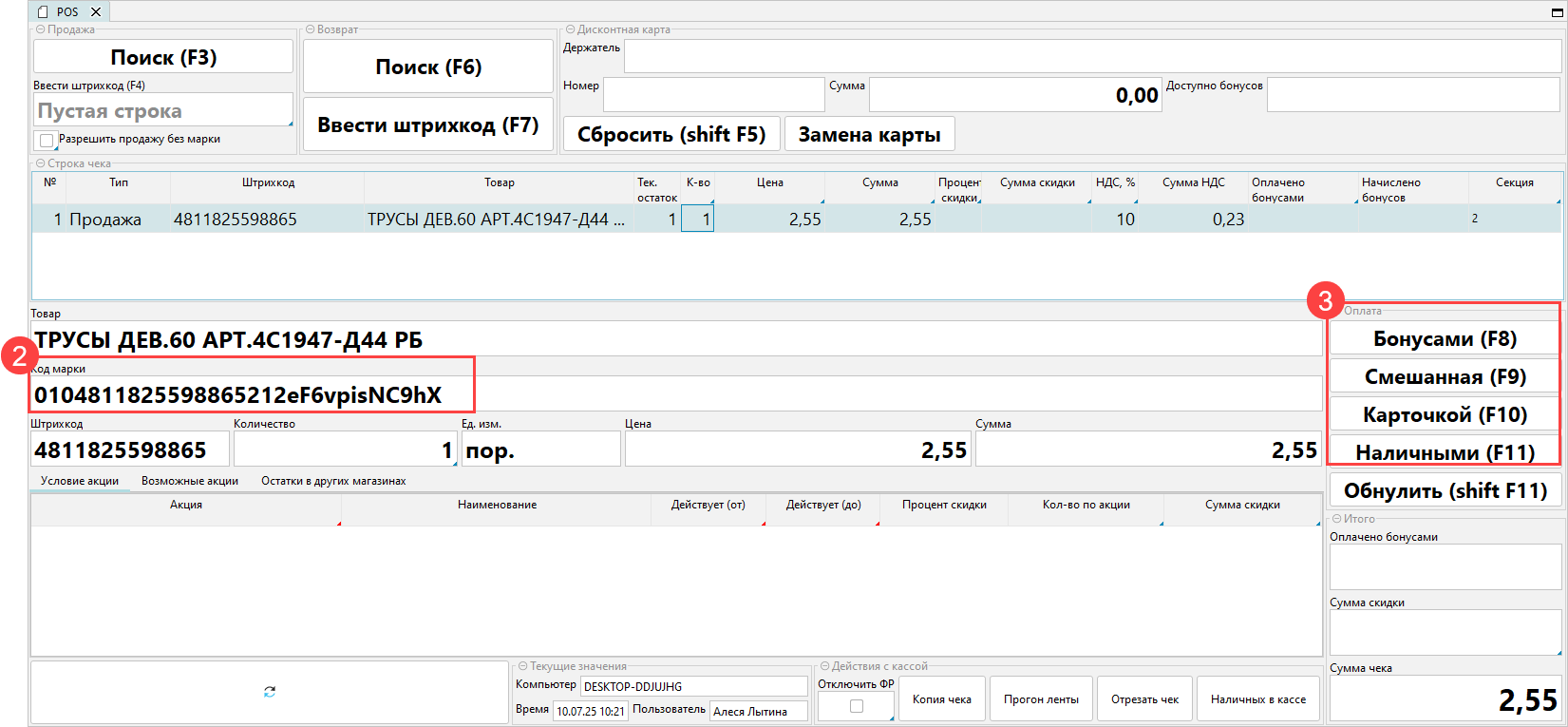Click the document icon on POS tab
This screenshot has height=727, width=1568.
(43, 12)
